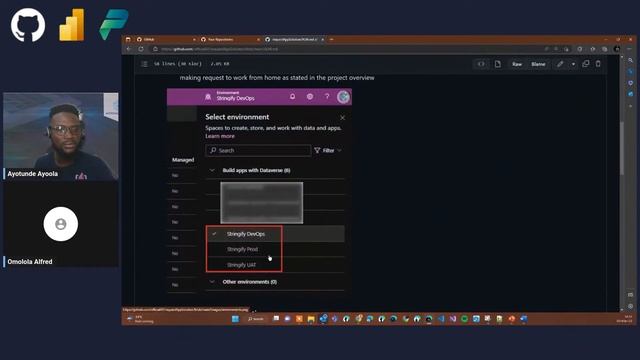Follow the Learn more link
This screenshot has height=360, width=640.
click(x=220, y=136)
